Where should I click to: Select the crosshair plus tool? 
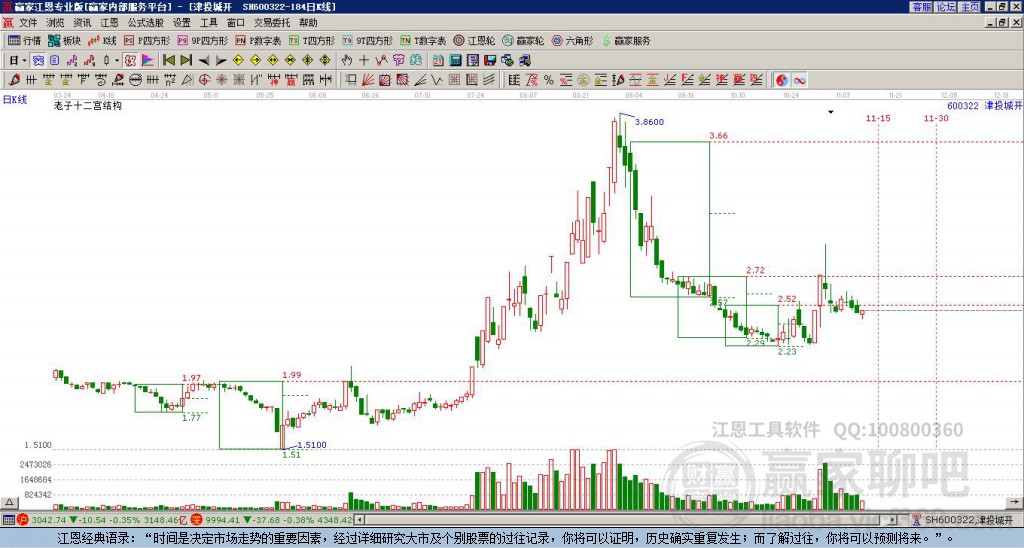pos(364,61)
